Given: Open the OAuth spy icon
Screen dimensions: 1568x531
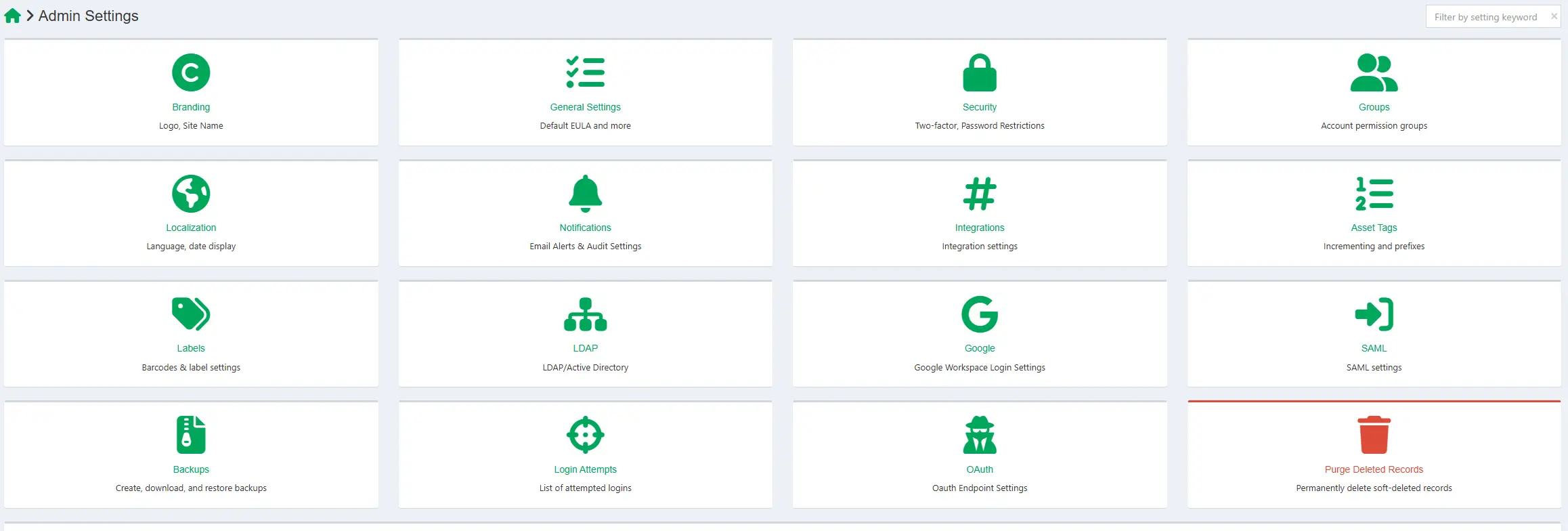Looking at the screenshot, I should pos(980,435).
